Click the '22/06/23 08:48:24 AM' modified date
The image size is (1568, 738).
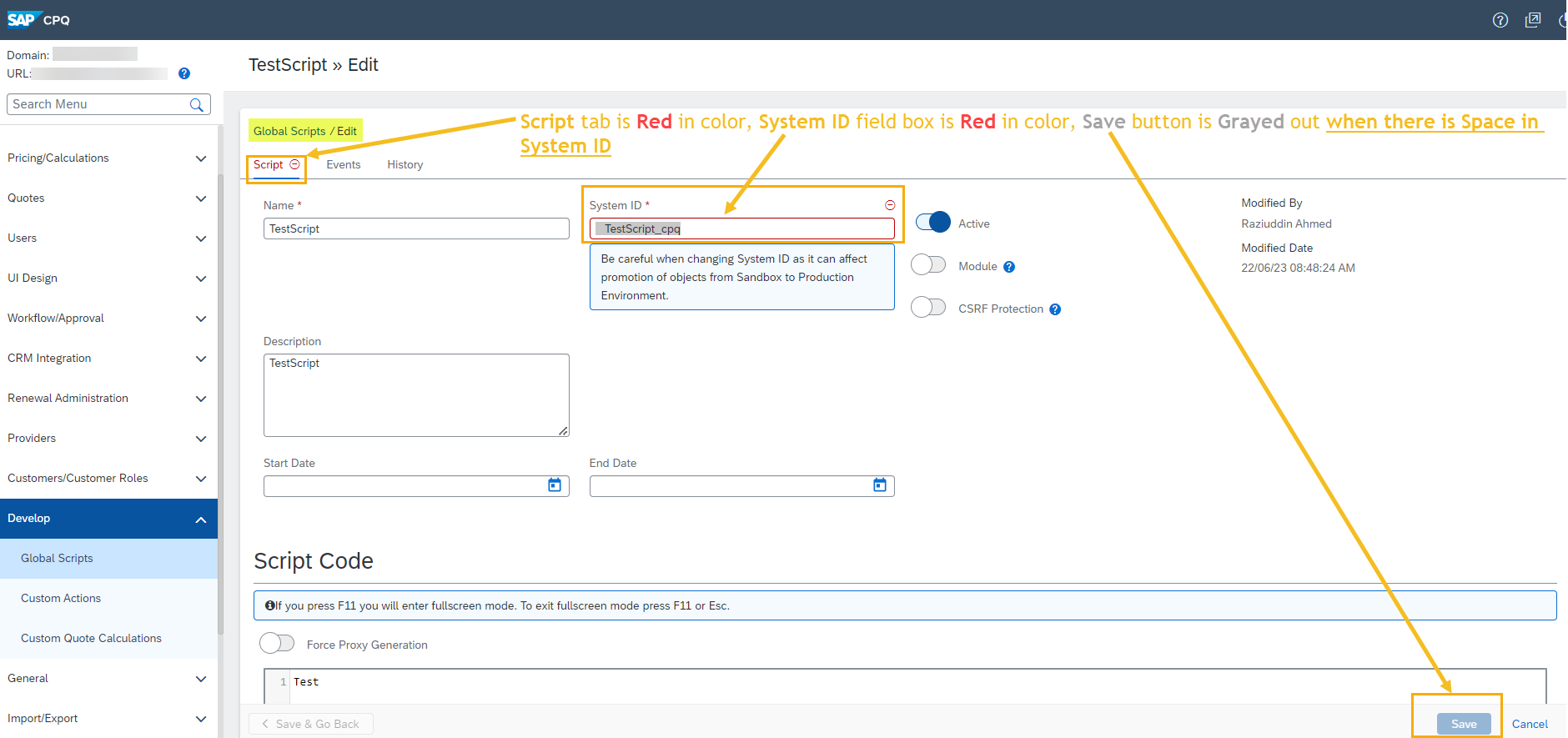pos(1298,268)
